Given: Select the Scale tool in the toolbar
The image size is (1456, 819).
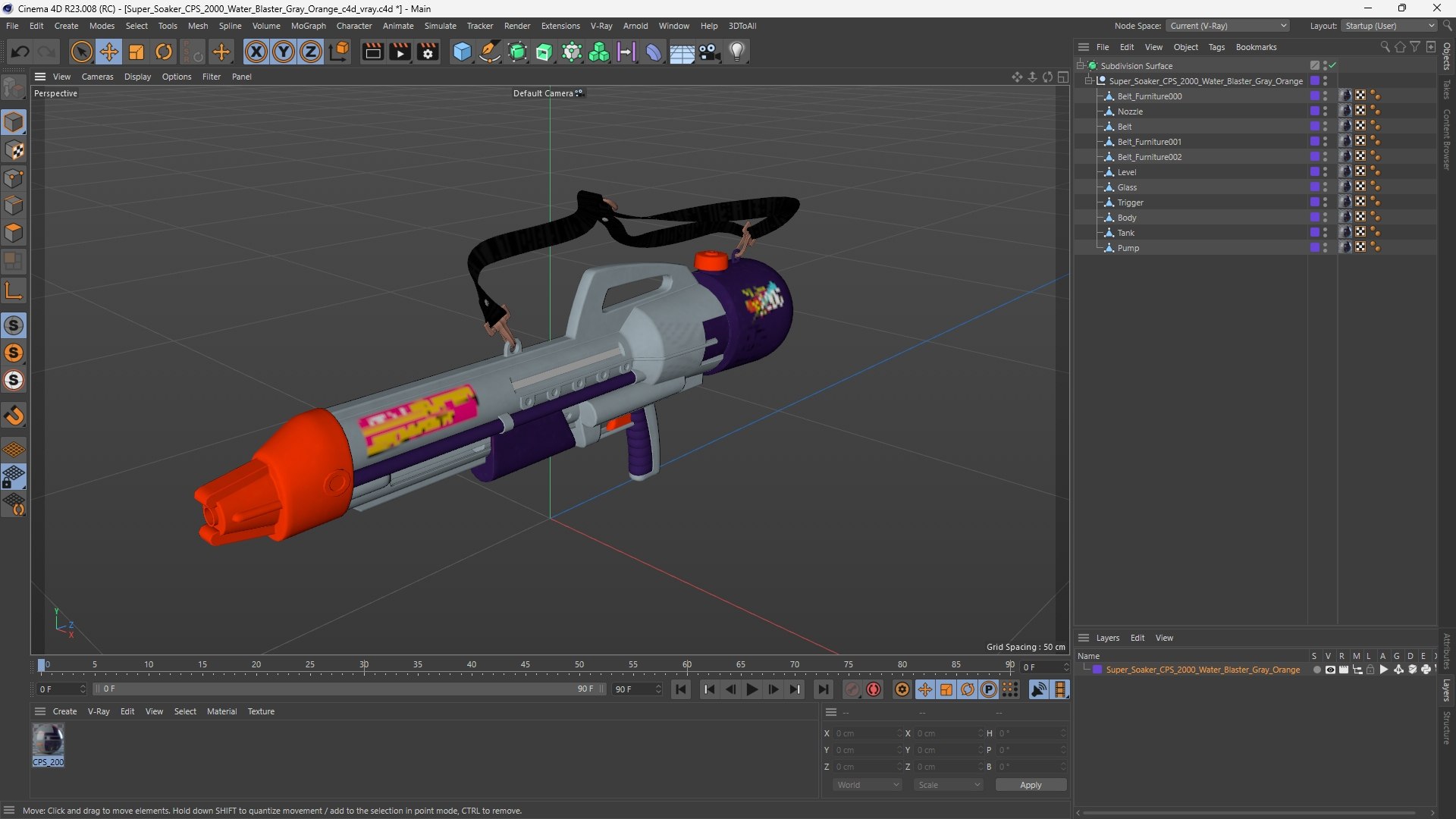Looking at the screenshot, I should [x=136, y=52].
